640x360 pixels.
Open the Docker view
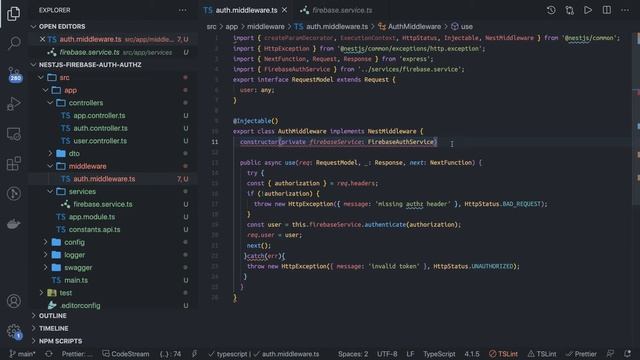[x=14, y=224]
